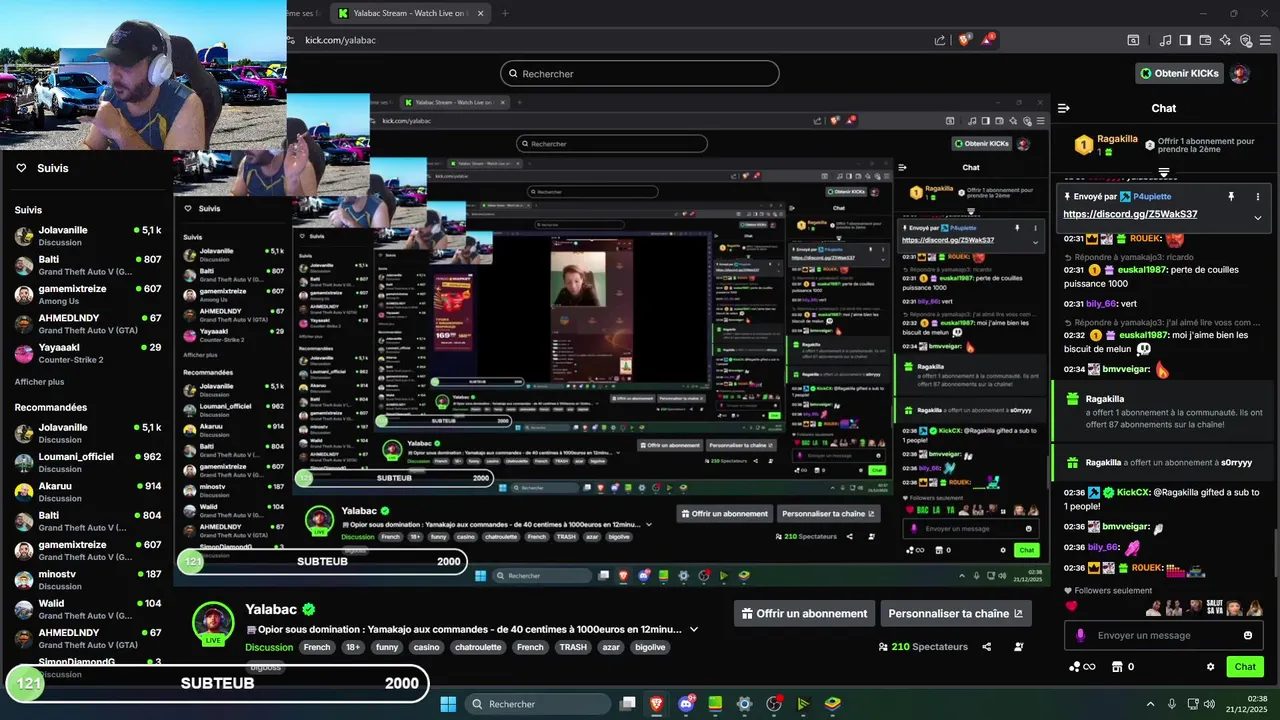Click the chatroulette tag

[x=478, y=647]
